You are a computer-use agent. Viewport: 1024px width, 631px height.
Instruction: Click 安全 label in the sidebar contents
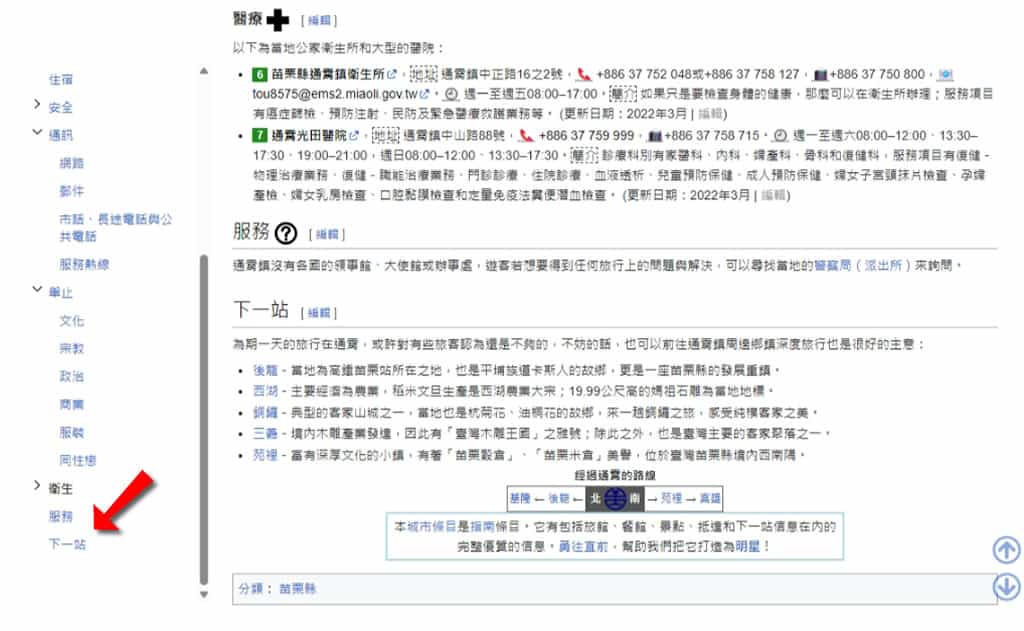(61, 107)
